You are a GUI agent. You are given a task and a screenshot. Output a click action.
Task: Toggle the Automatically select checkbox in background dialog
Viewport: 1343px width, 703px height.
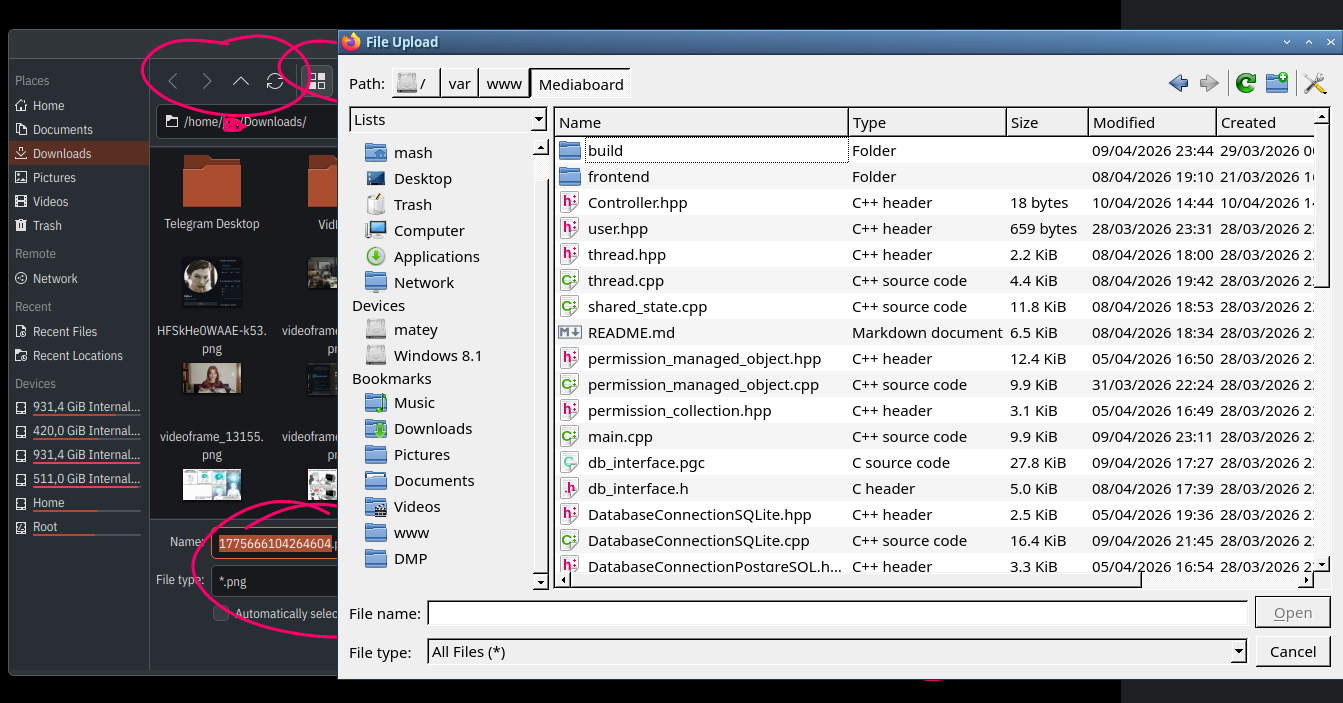[x=221, y=613]
